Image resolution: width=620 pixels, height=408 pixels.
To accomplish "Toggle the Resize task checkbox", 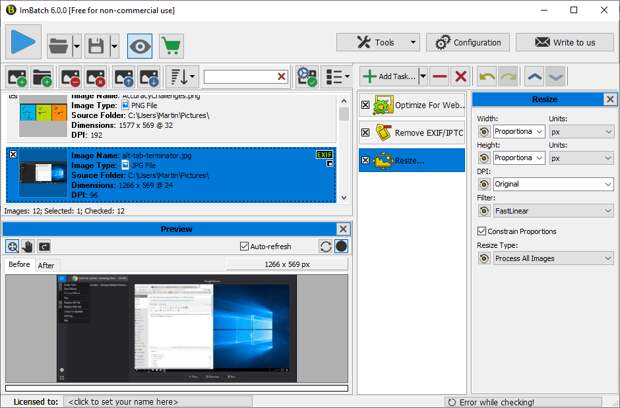I will [365, 160].
